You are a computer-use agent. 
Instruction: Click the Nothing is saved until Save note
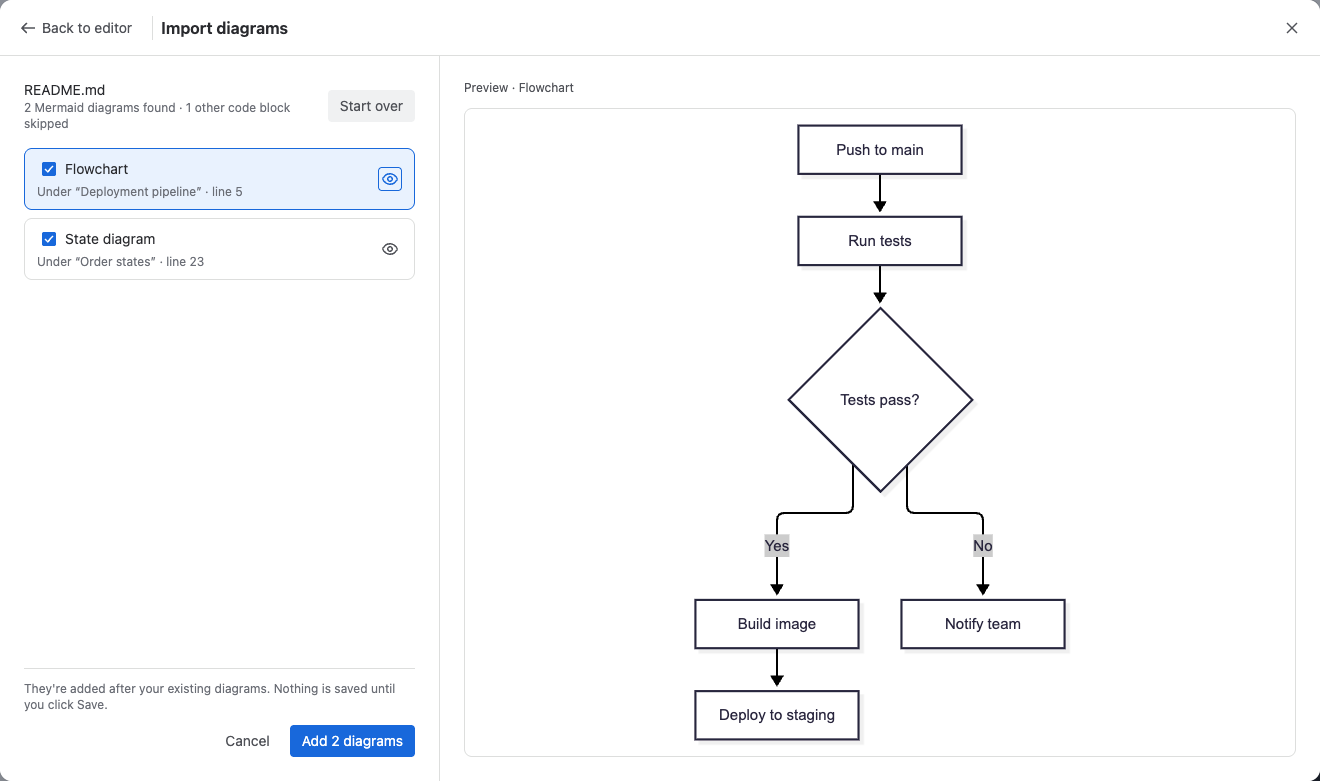[x=210, y=696]
